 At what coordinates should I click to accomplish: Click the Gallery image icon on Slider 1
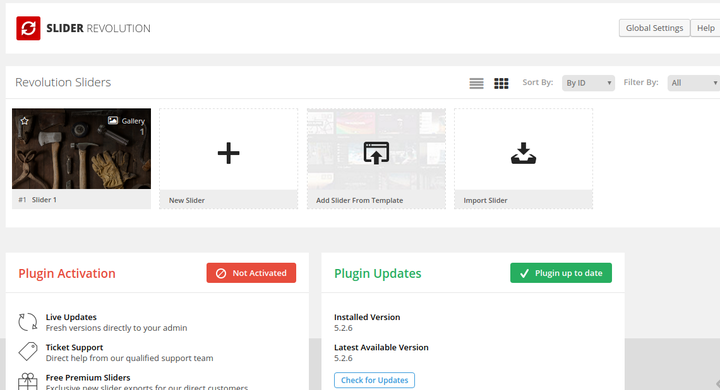pos(112,120)
